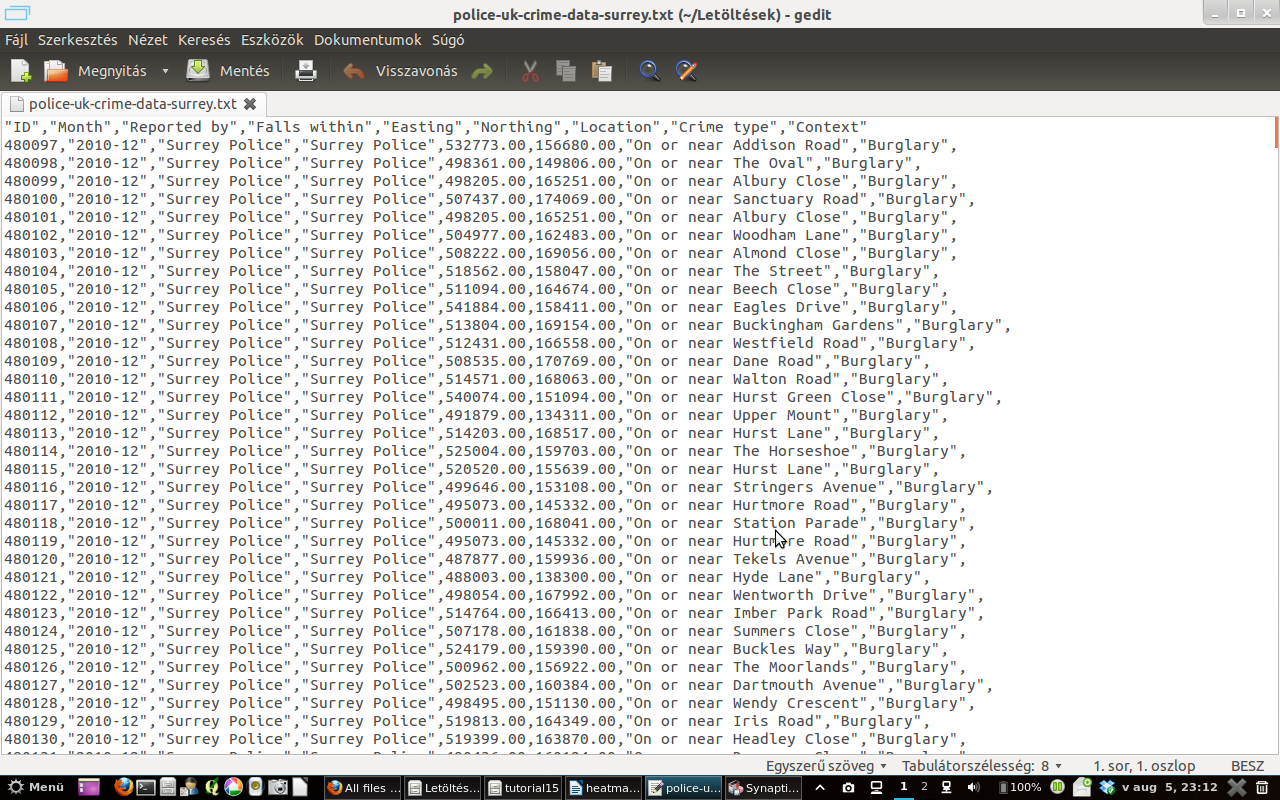The height and width of the screenshot is (800, 1280).
Task: Click the Megnyitás open-file folder icon
Action: pos(55,71)
